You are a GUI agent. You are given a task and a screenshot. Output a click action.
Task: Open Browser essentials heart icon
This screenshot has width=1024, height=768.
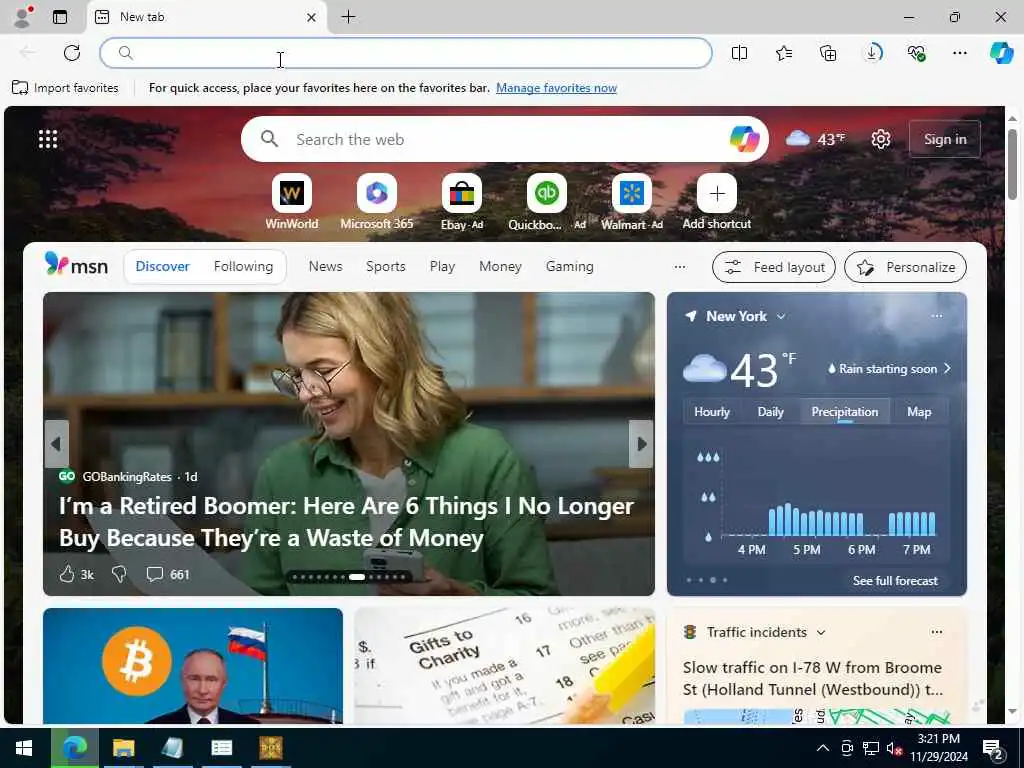point(916,53)
